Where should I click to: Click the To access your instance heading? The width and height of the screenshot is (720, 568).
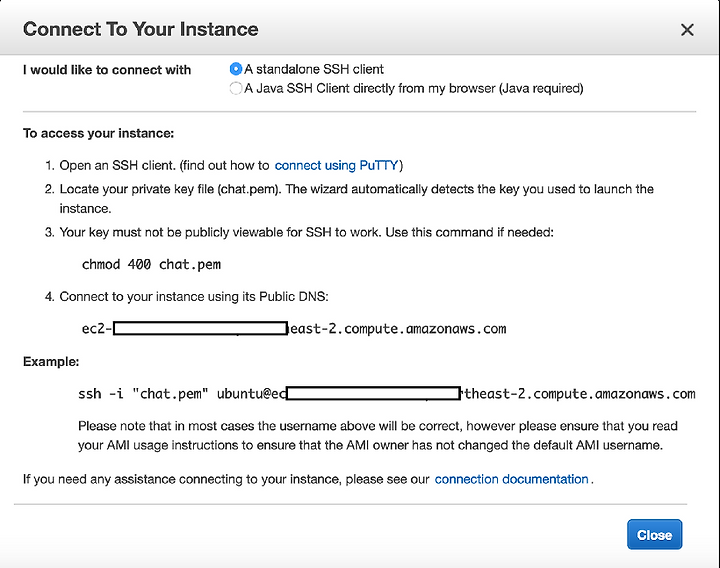(x=98, y=134)
